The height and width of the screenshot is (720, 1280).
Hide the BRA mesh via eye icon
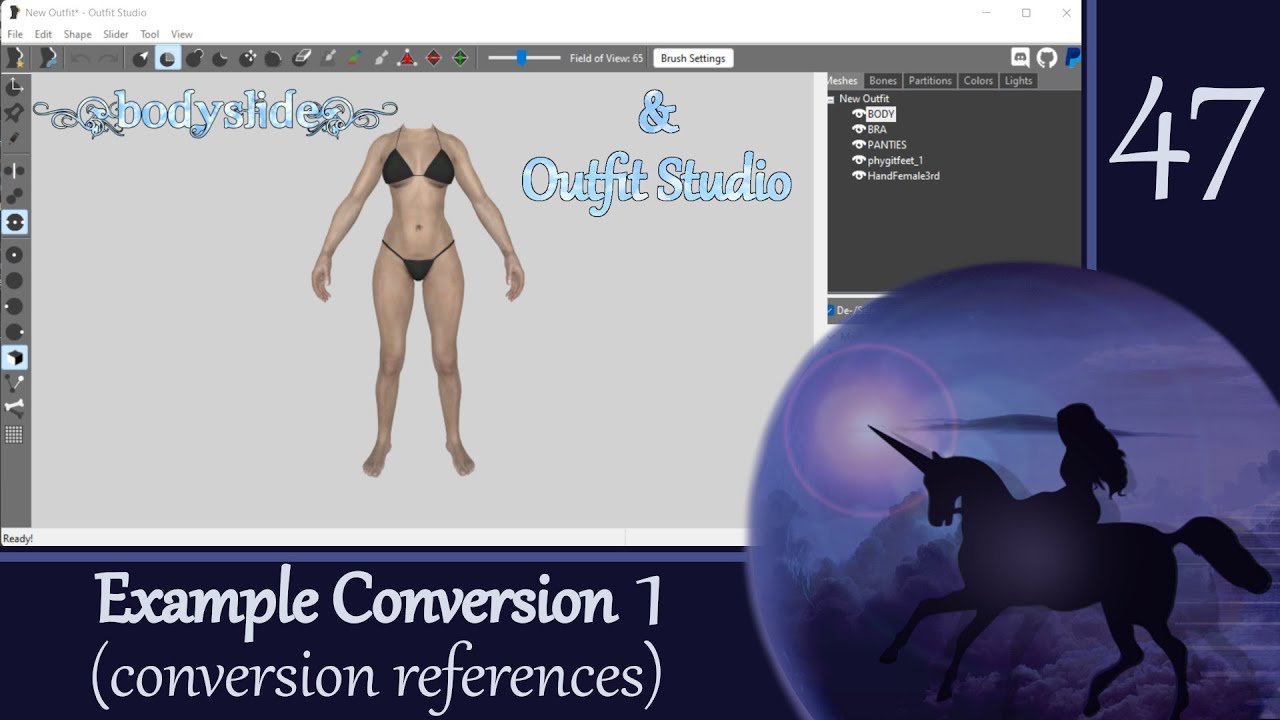pyautogui.click(x=858, y=129)
